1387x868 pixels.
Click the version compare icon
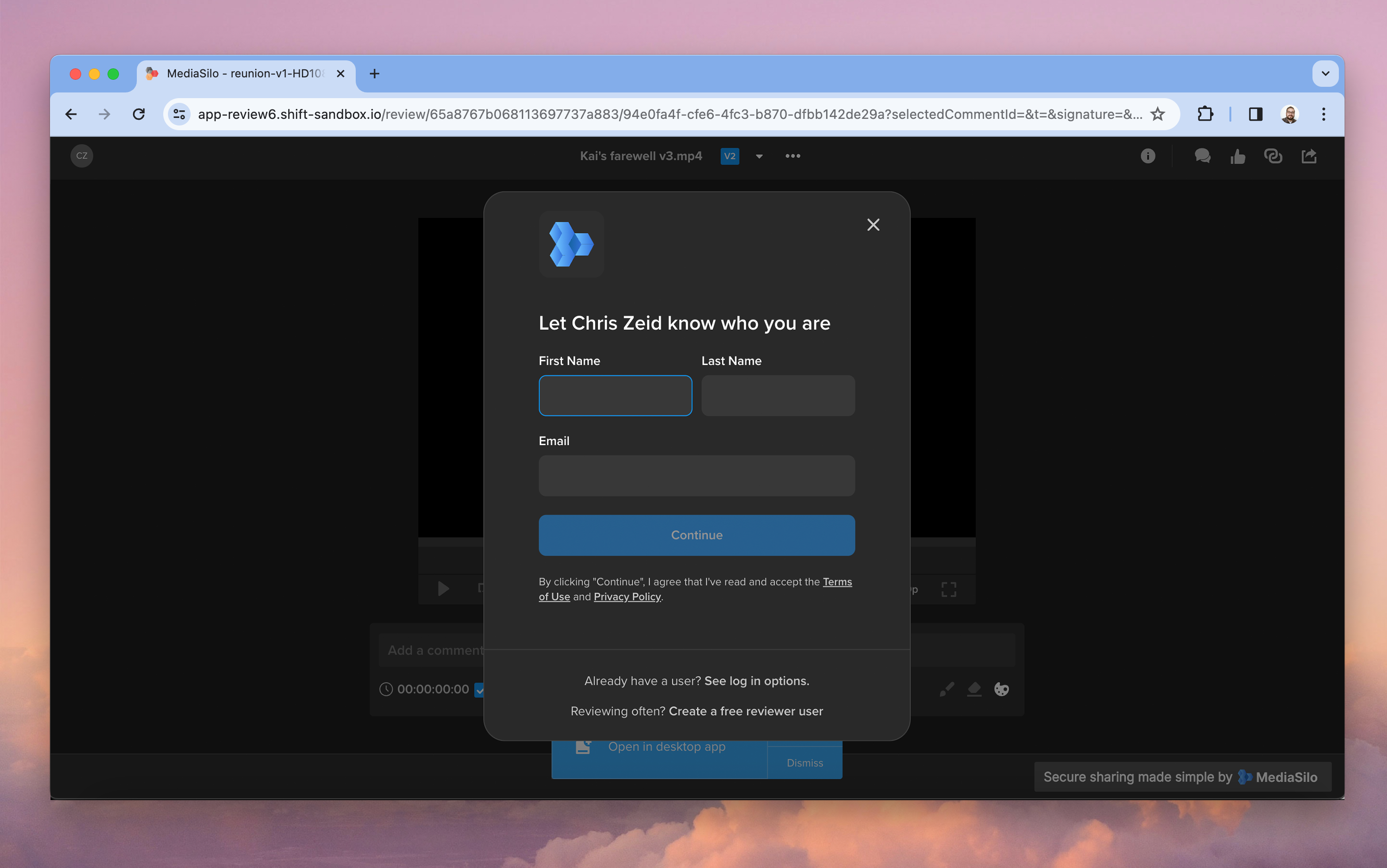1273,156
